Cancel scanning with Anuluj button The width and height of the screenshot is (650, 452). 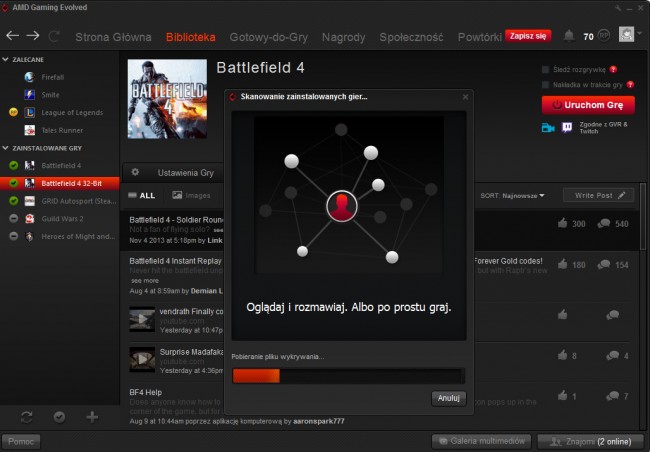click(x=449, y=398)
